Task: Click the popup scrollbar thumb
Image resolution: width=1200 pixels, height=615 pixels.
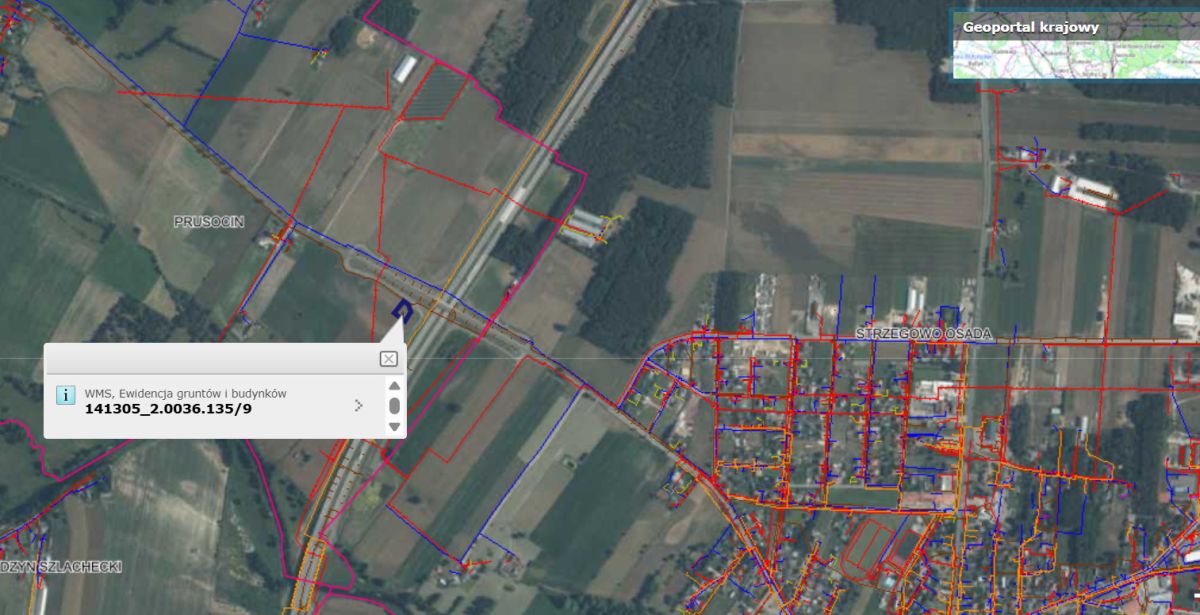Action: 394,405
